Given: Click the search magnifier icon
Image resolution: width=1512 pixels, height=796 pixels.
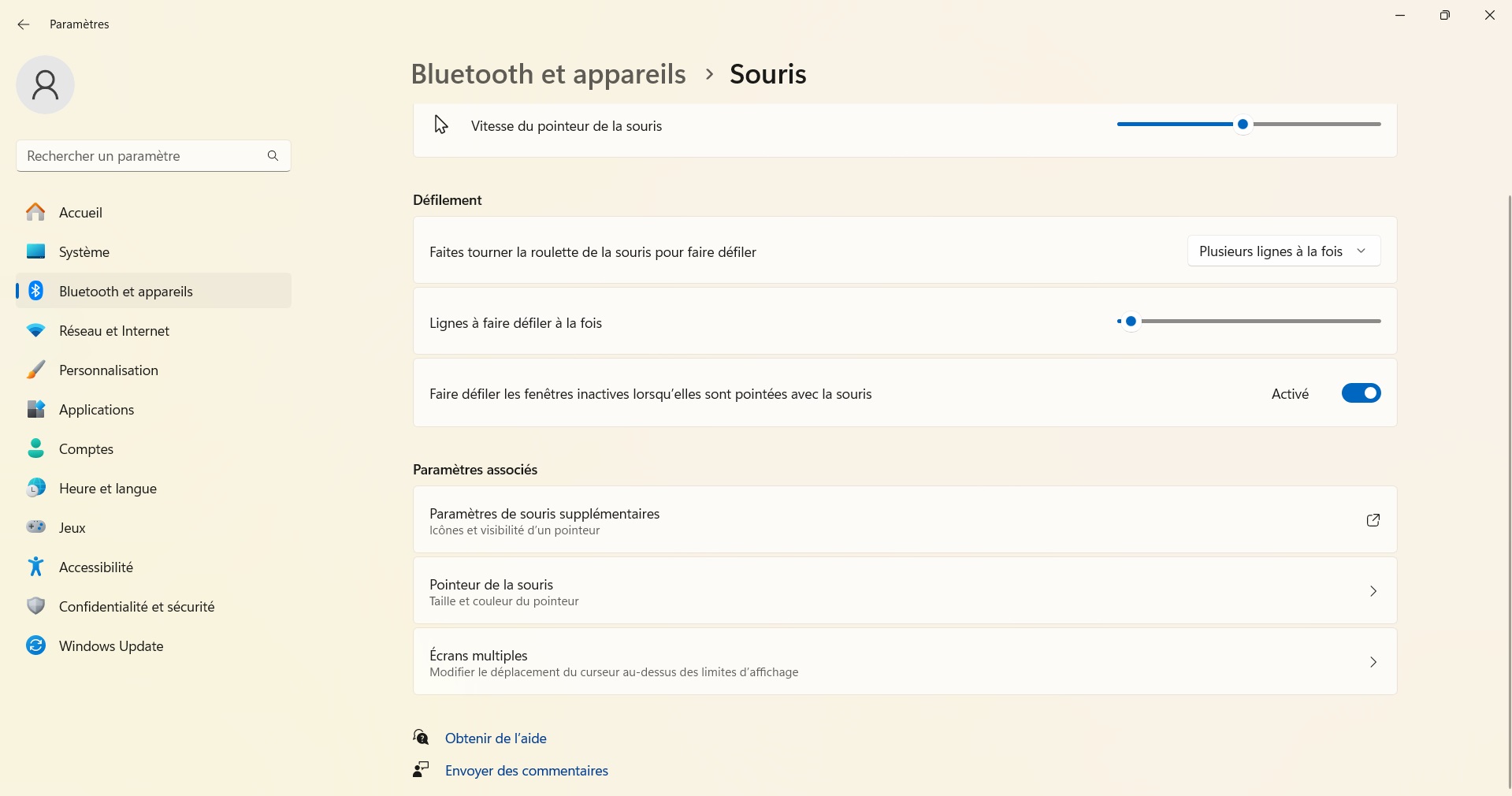Looking at the screenshot, I should [x=273, y=156].
